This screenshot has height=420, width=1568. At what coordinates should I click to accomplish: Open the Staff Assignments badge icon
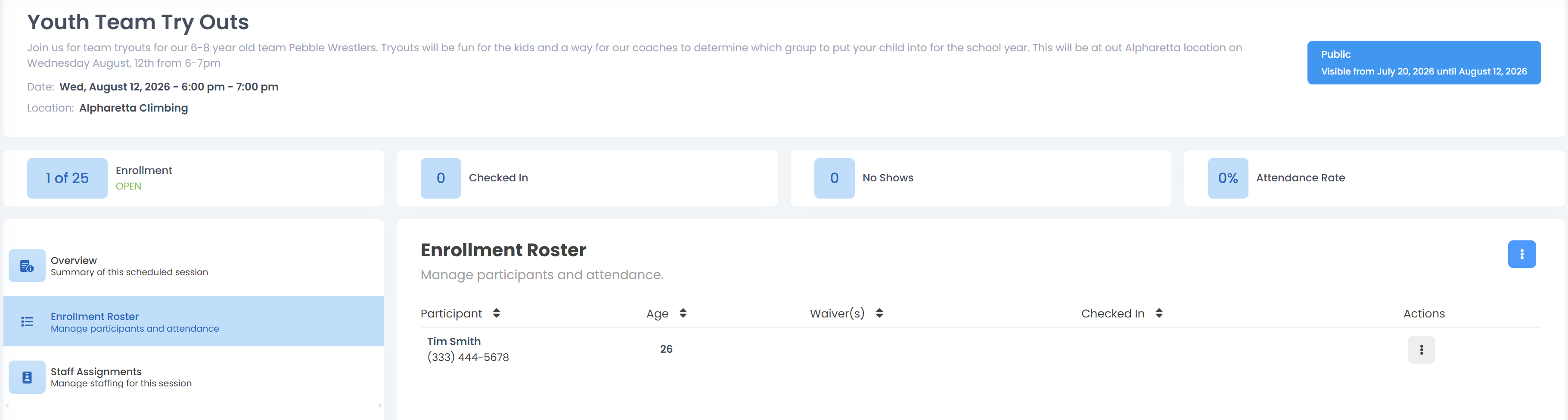(x=27, y=377)
